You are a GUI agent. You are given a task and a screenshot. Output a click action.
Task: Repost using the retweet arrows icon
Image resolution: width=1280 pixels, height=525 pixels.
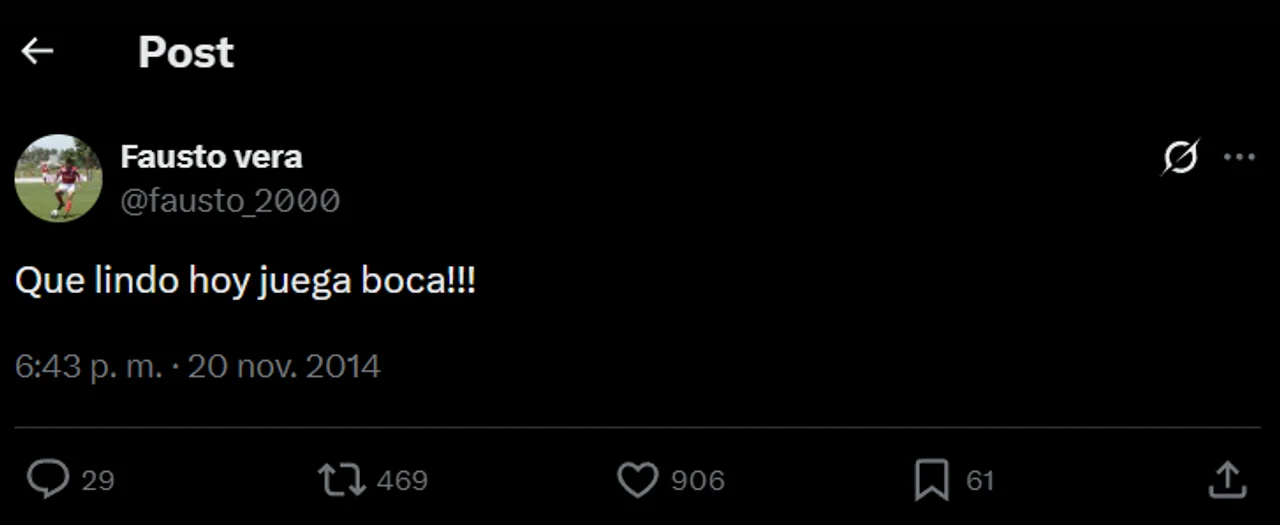tap(341, 480)
